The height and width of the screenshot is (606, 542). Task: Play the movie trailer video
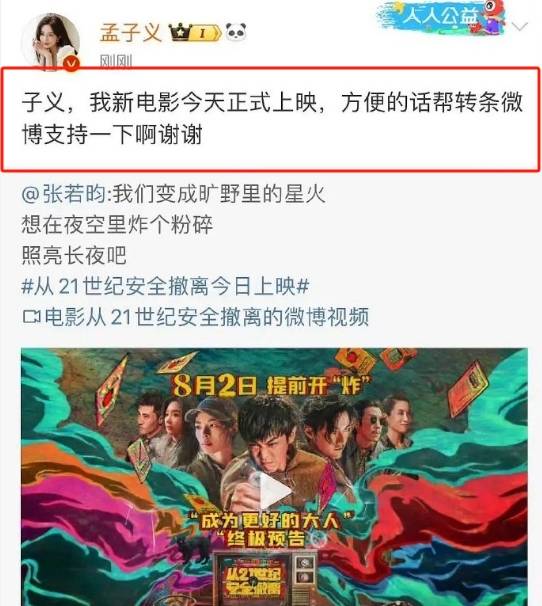pyautogui.click(x=274, y=491)
